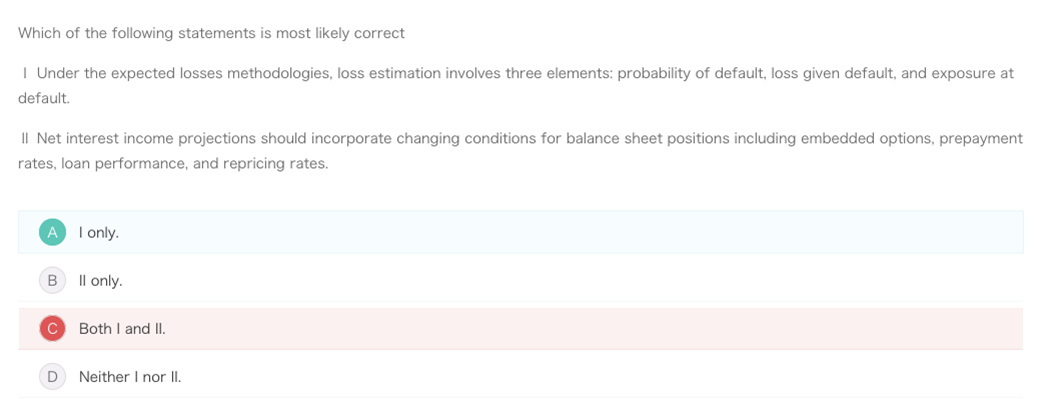Select the gray B option circle

pyautogui.click(x=52, y=280)
